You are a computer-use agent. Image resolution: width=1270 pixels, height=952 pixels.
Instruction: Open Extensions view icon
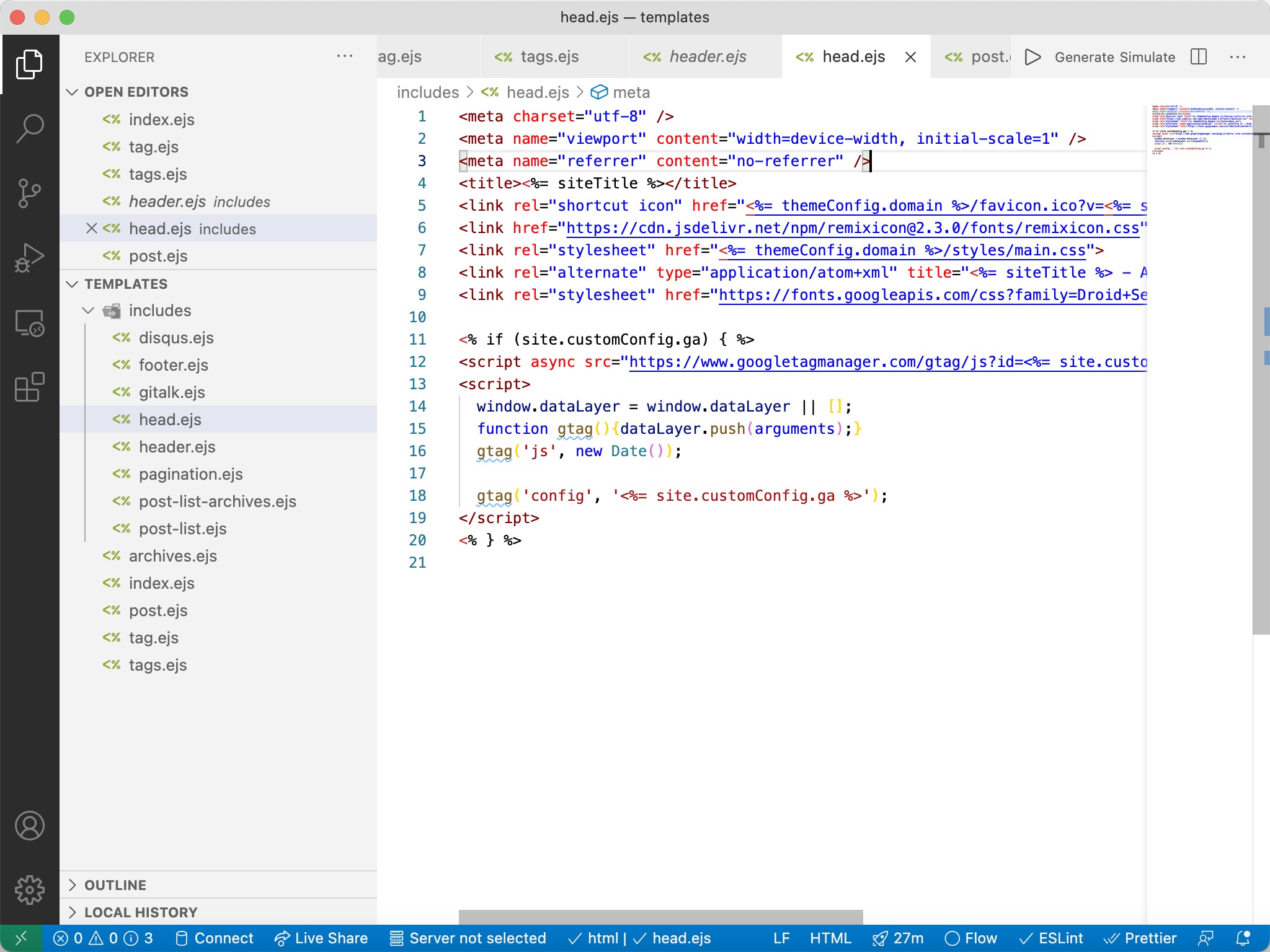pyautogui.click(x=29, y=387)
